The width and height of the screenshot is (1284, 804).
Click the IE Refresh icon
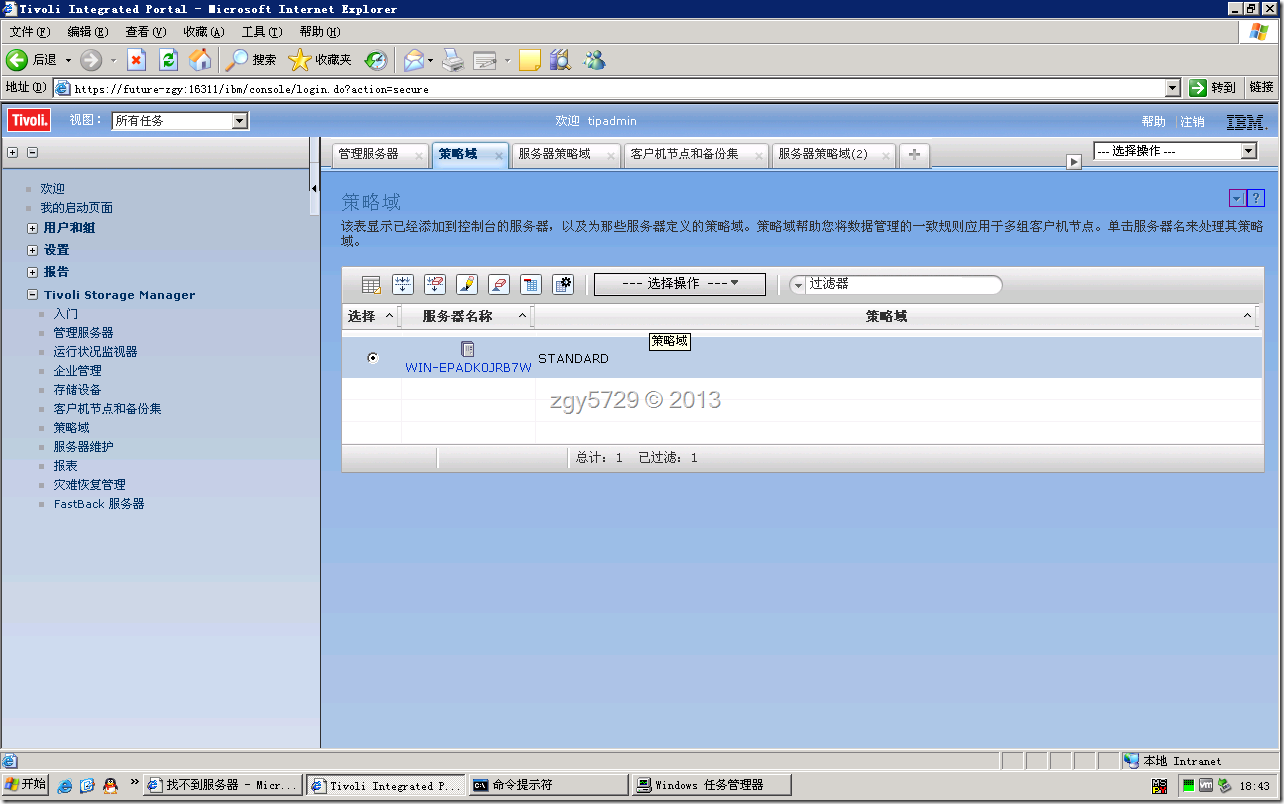[169, 60]
